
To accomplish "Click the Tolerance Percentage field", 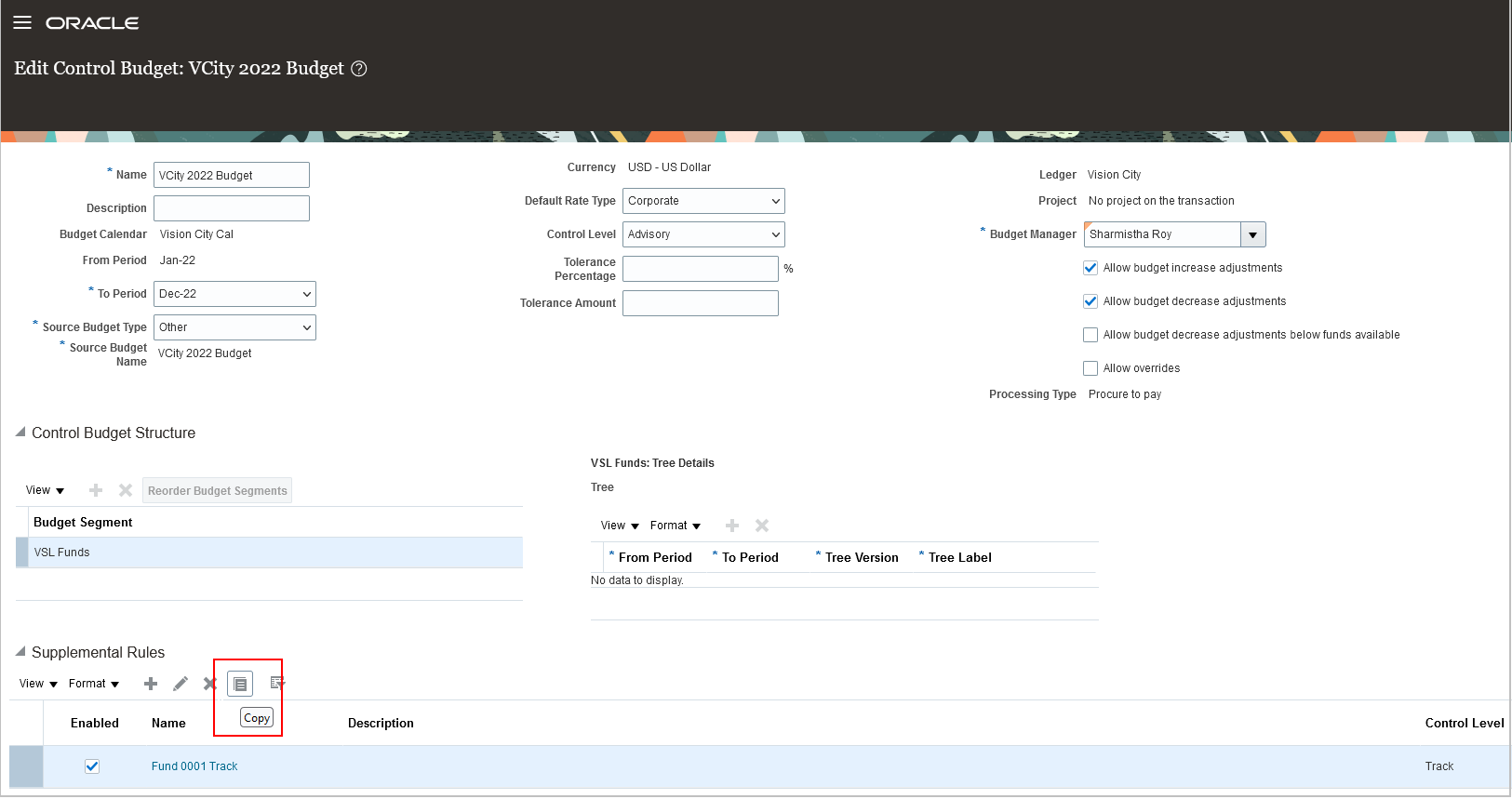I will [x=701, y=269].
